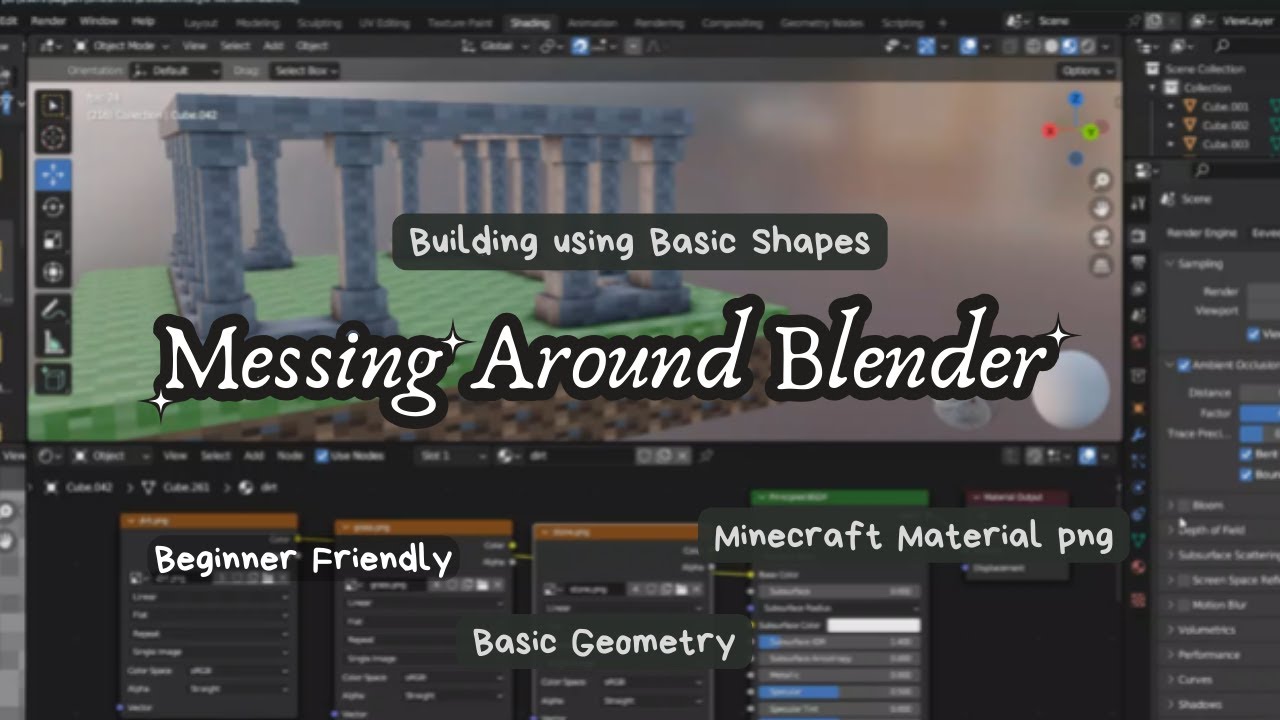Open Add menu in 3D viewport header

(273, 46)
